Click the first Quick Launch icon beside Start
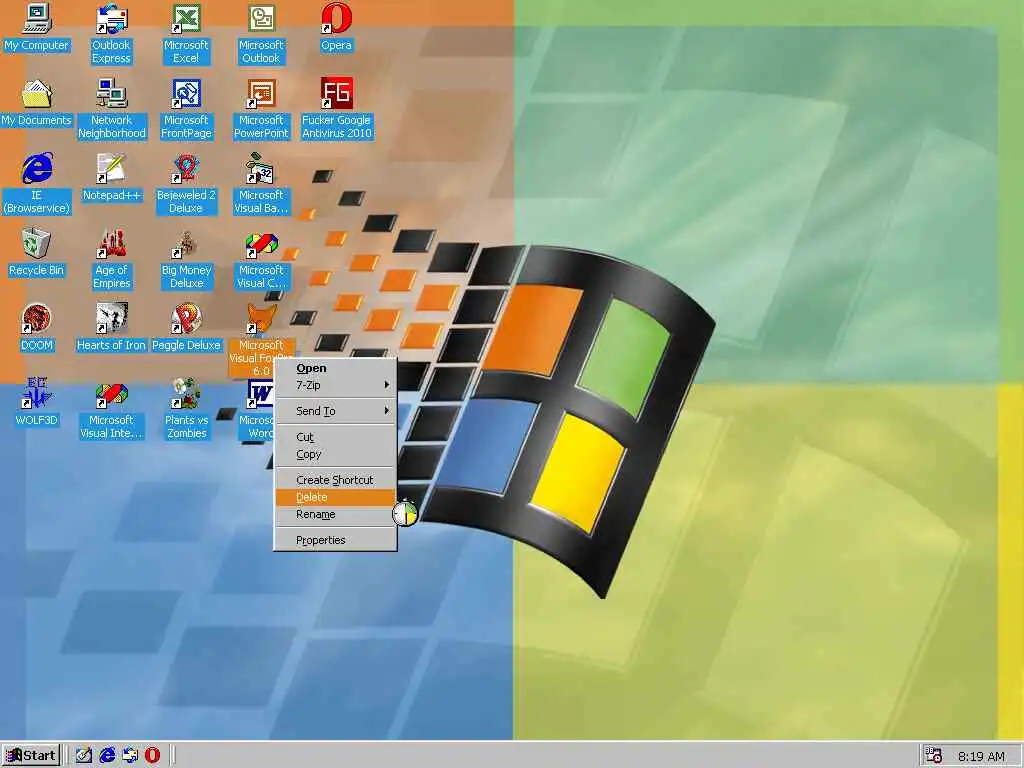The image size is (1024, 768). [84, 756]
